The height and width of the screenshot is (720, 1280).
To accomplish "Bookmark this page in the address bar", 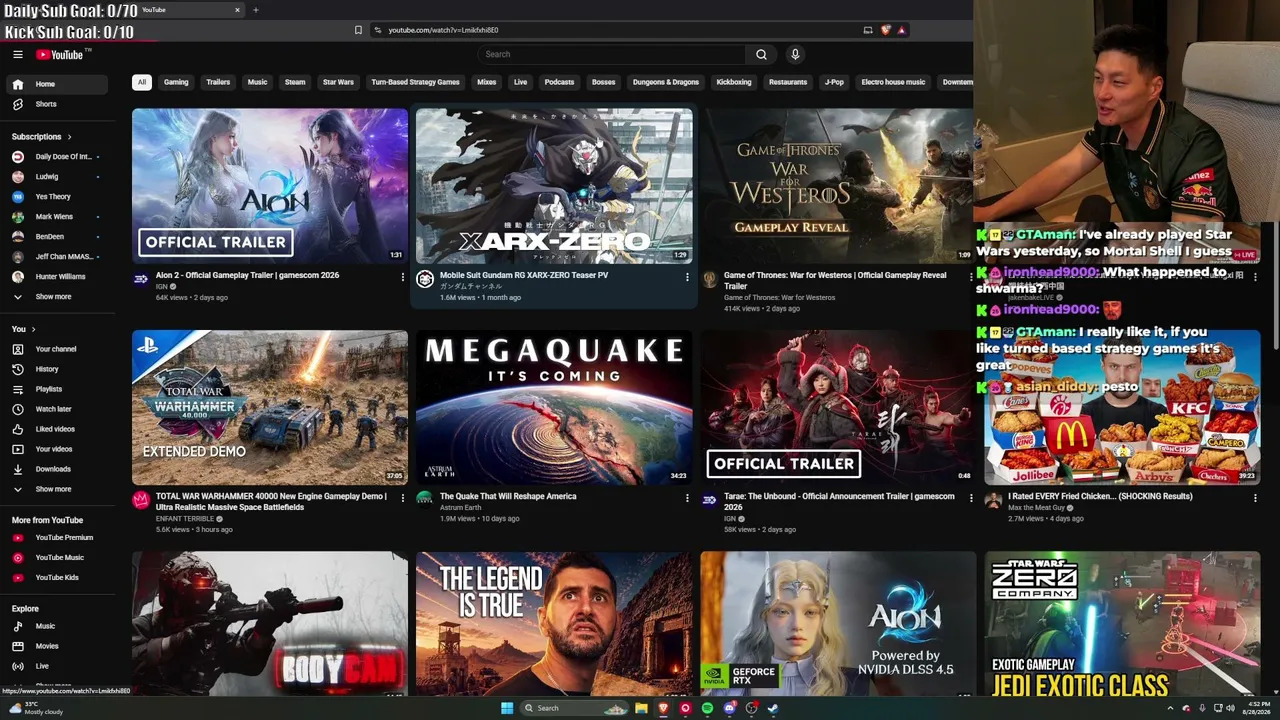I will [x=358, y=30].
